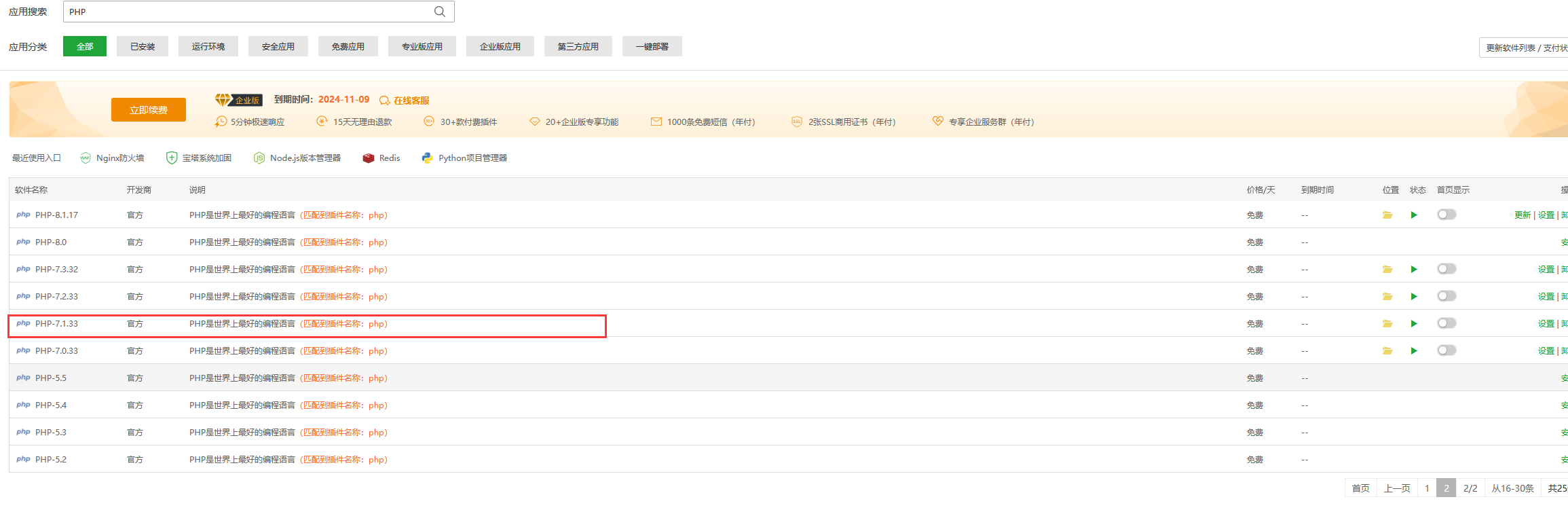Click the run status arrow for PHP-7.2.33

click(x=1414, y=297)
